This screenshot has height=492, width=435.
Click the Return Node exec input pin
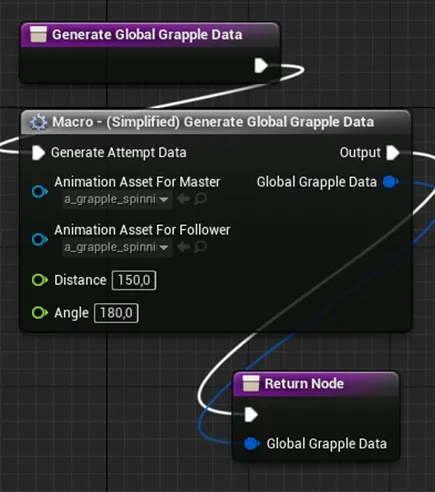(x=251, y=415)
